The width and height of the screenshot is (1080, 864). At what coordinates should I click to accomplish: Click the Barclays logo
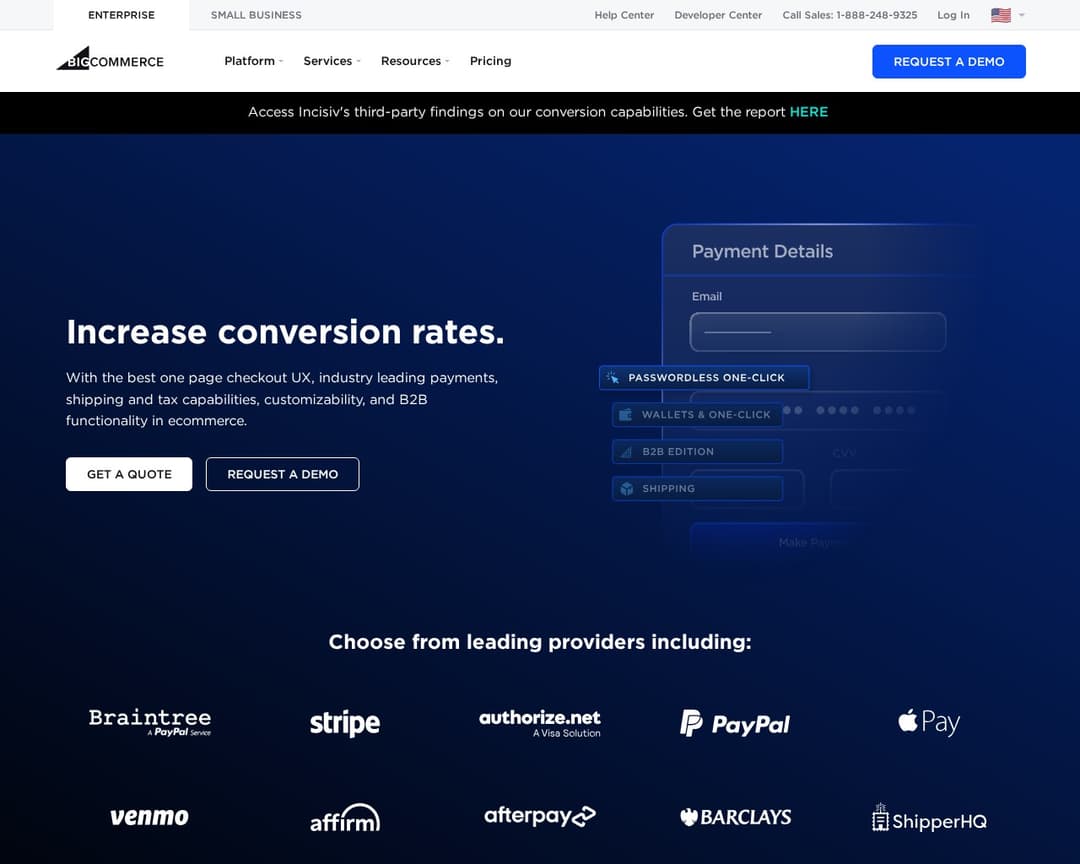(x=735, y=817)
